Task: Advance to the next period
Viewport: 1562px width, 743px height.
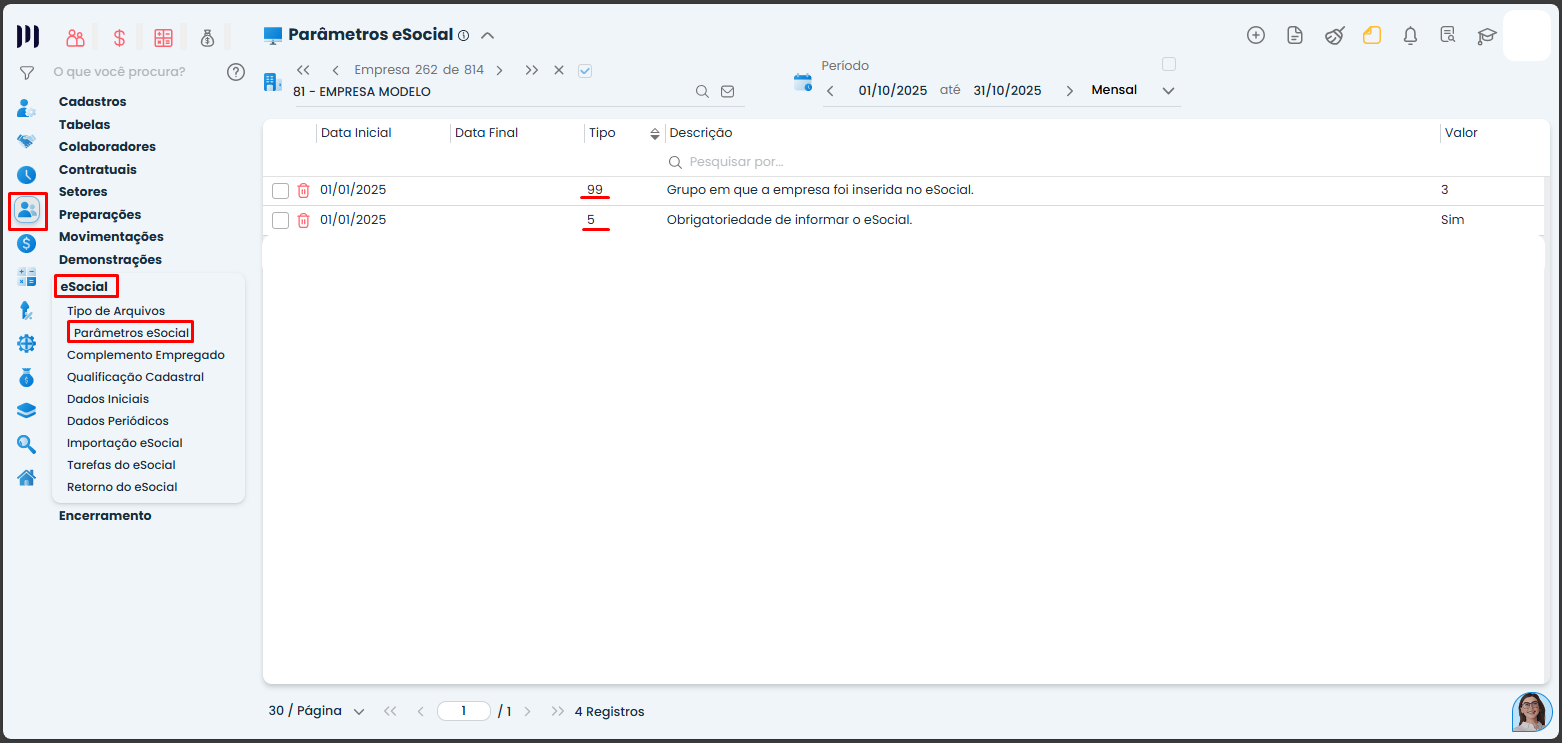Action: (1069, 91)
